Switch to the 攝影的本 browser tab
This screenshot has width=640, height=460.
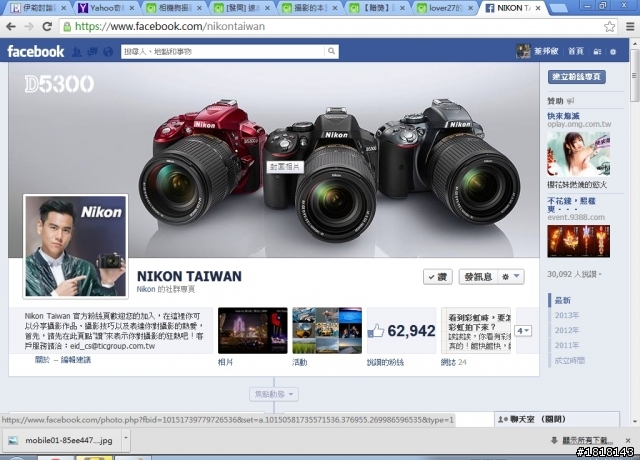click(309, 8)
